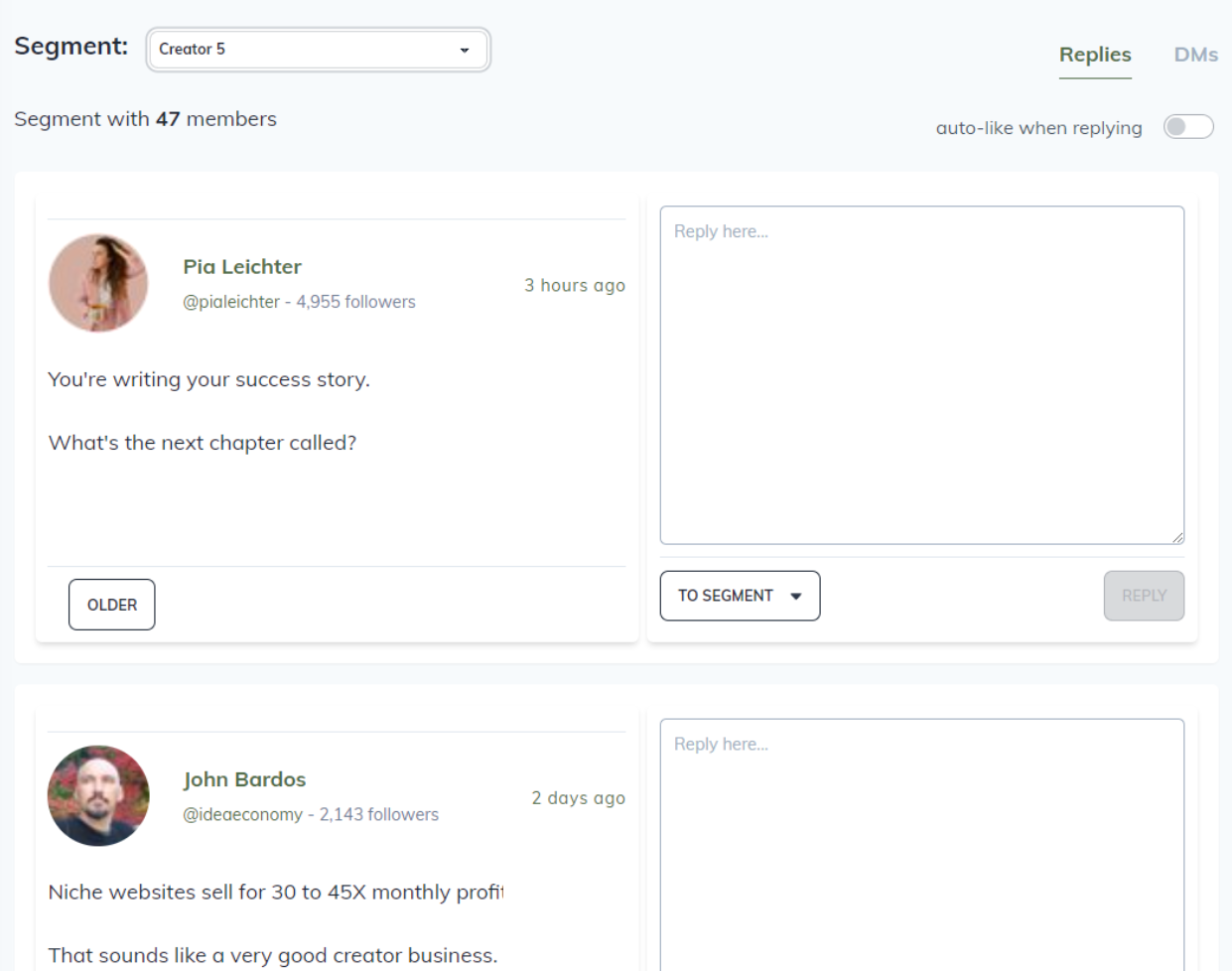Switch to the Replies tab
This screenshot has width=1232, height=971.
(1095, 55)
